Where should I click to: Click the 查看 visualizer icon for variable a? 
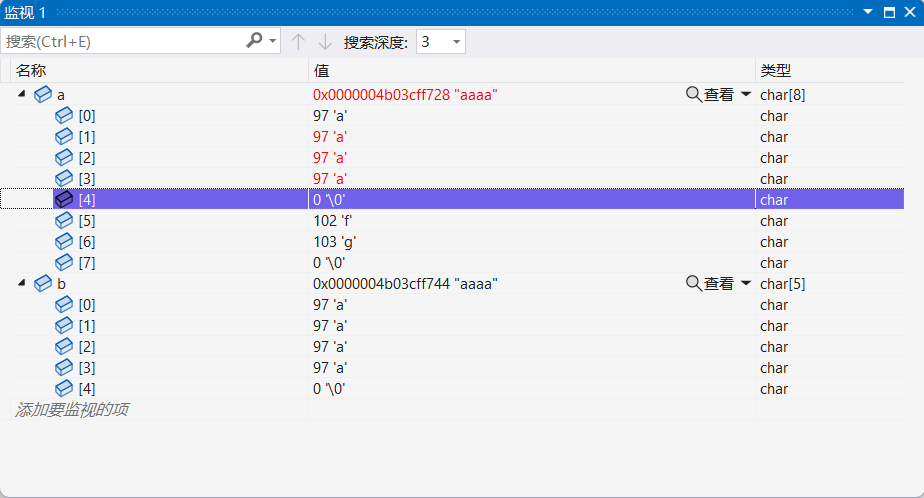tap(694, 94)
